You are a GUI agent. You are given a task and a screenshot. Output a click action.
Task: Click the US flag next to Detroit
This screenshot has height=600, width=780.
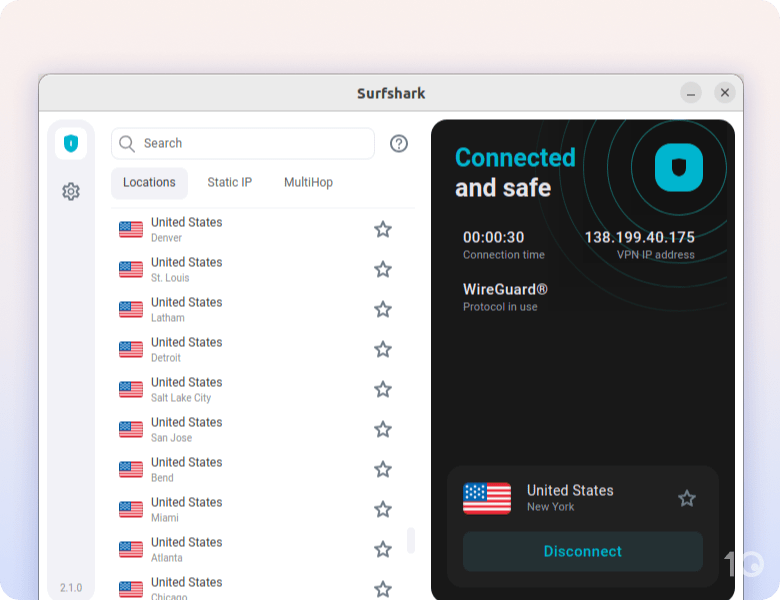click(131, 349)
